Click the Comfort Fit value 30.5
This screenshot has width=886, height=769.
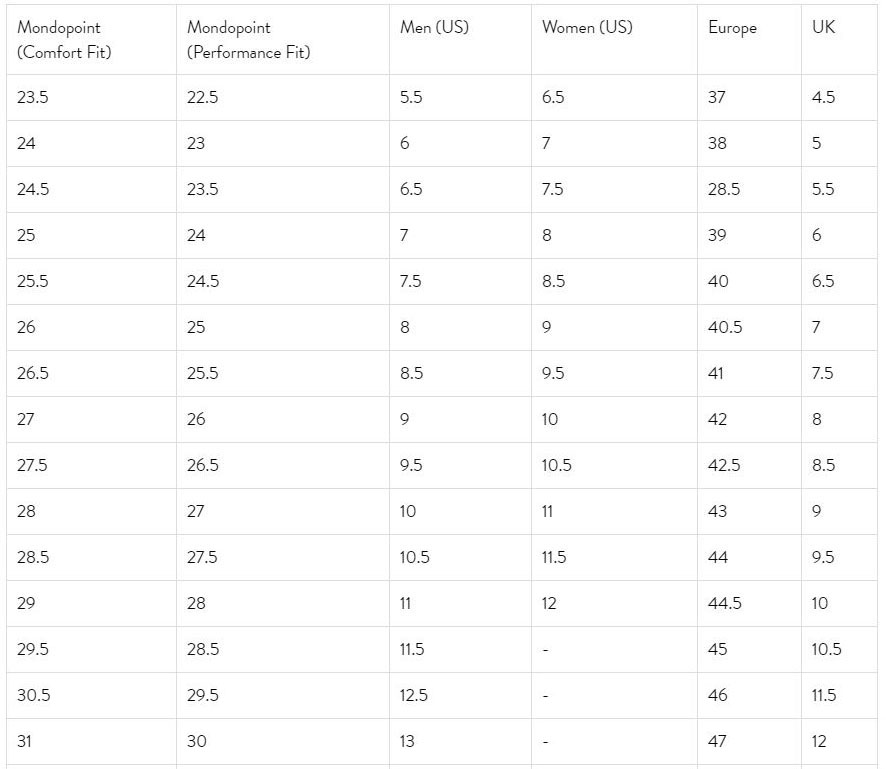click(91, 696)
